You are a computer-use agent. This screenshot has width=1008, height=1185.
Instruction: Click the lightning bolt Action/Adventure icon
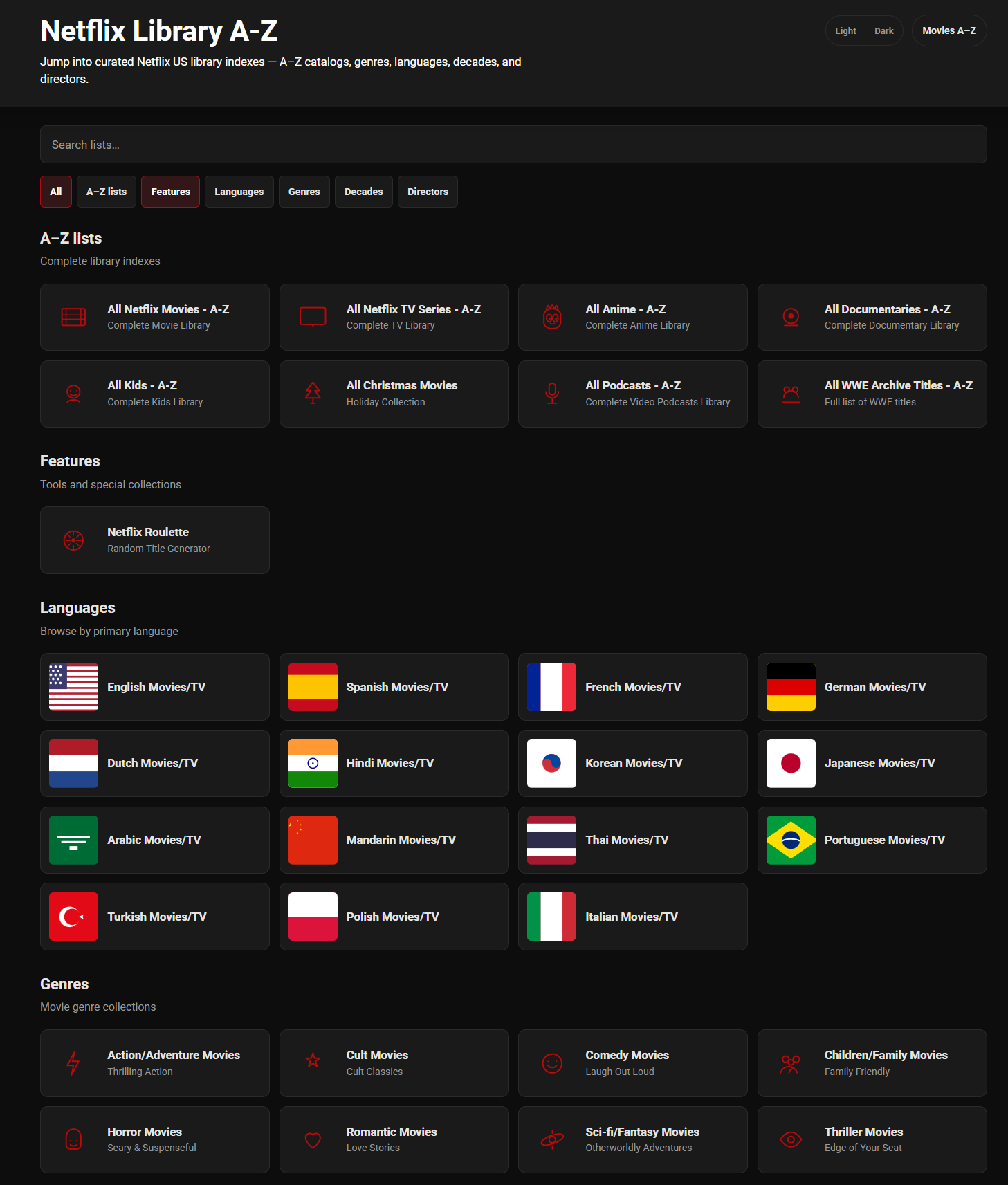[73, 1063]
